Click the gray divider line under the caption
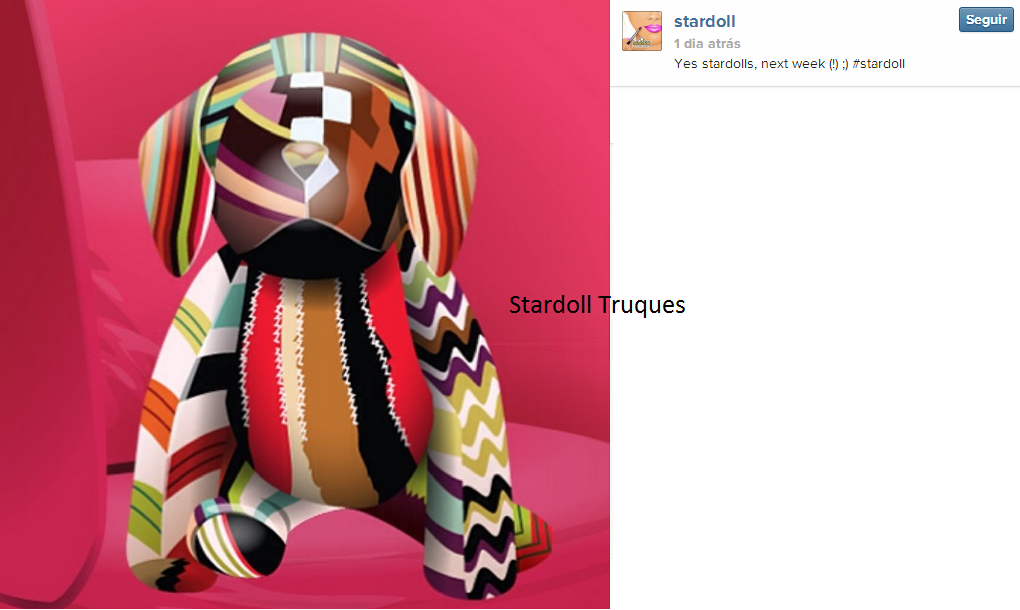The image size is (1020, 610). click(814, 86)
